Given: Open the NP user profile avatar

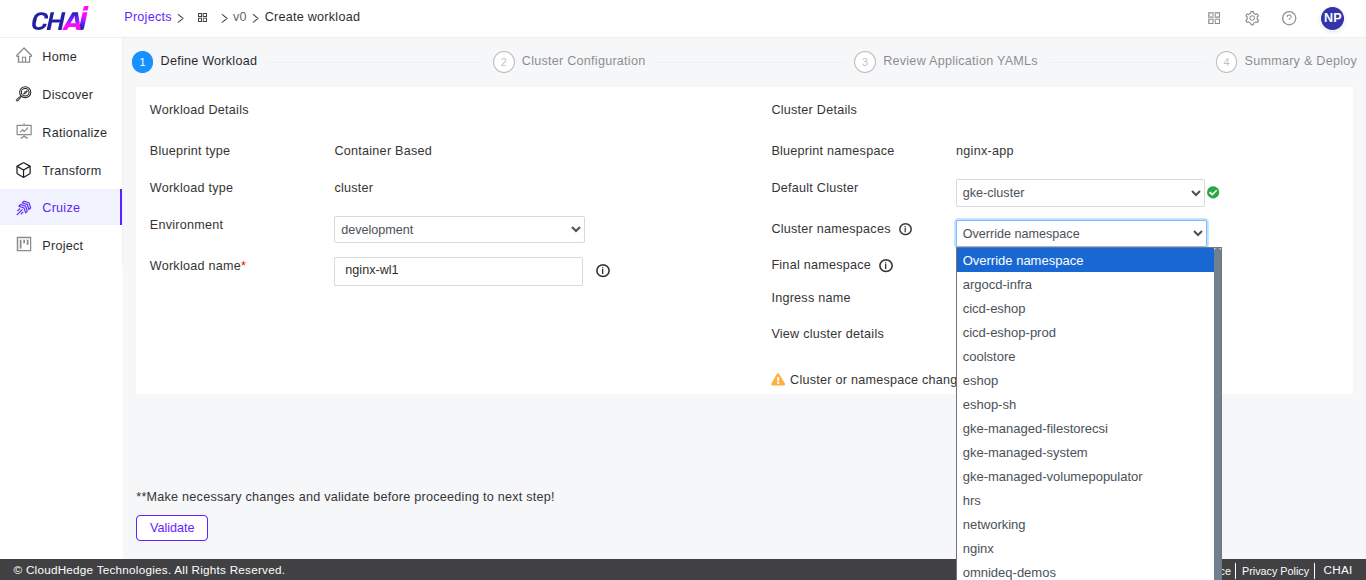Looking at the screenshot, I should (1332, 18).
